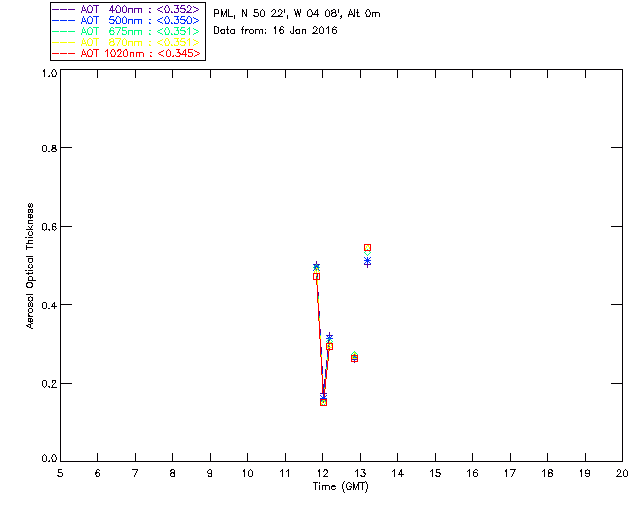Image resolution: width=640 pixels, height=512 pixels.
Task: Click the AOT 1020nm legend entry
Action: coord(127,53)
